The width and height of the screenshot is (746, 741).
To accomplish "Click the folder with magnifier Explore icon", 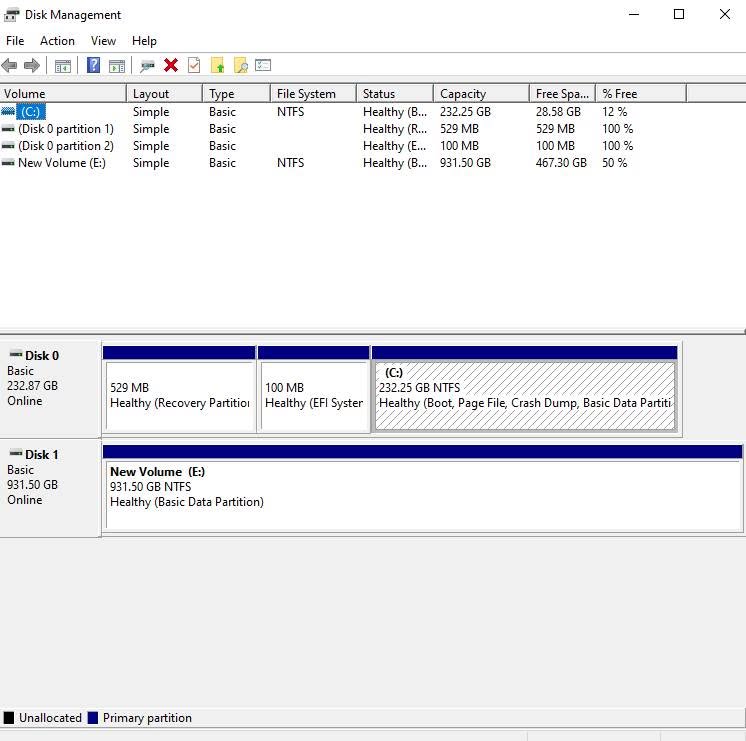I will click(x=241, y=65).
